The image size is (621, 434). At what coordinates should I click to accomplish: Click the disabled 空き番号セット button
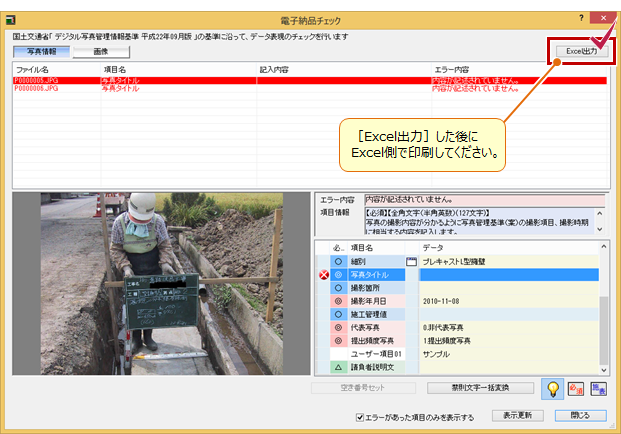(x=363, y=388)
